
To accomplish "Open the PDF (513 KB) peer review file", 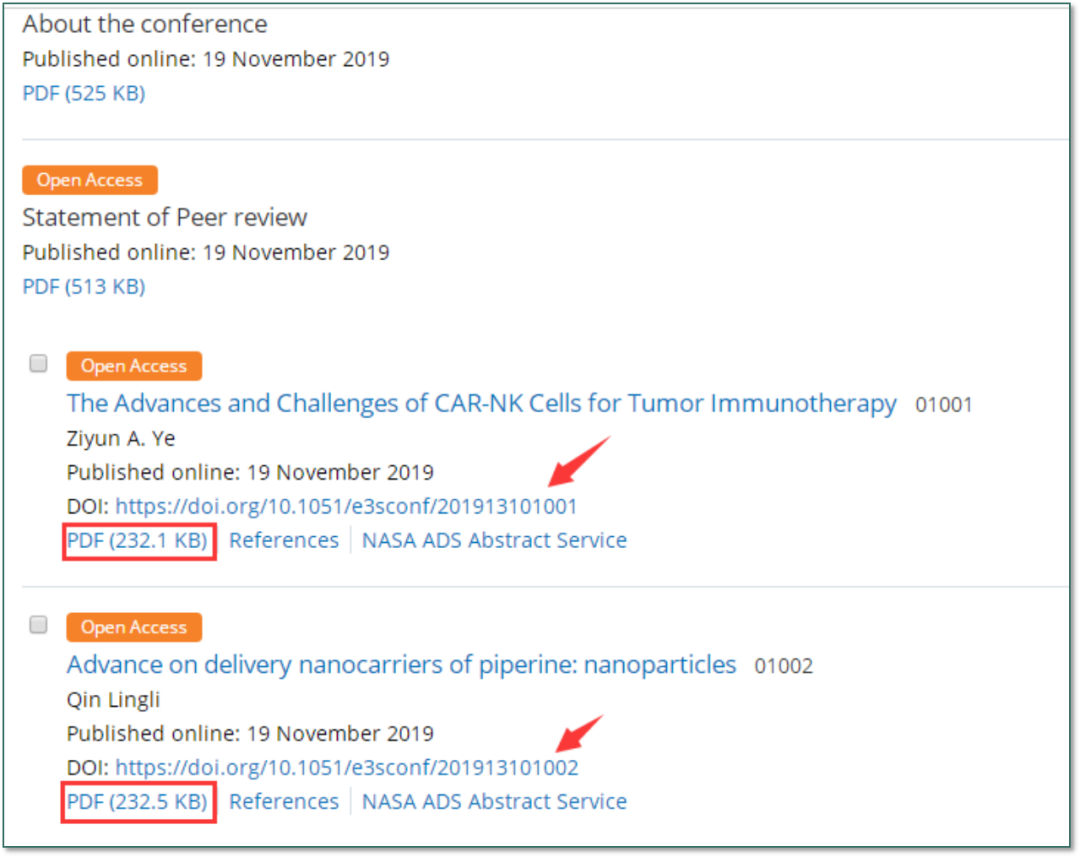I will (x=84, y=286).
